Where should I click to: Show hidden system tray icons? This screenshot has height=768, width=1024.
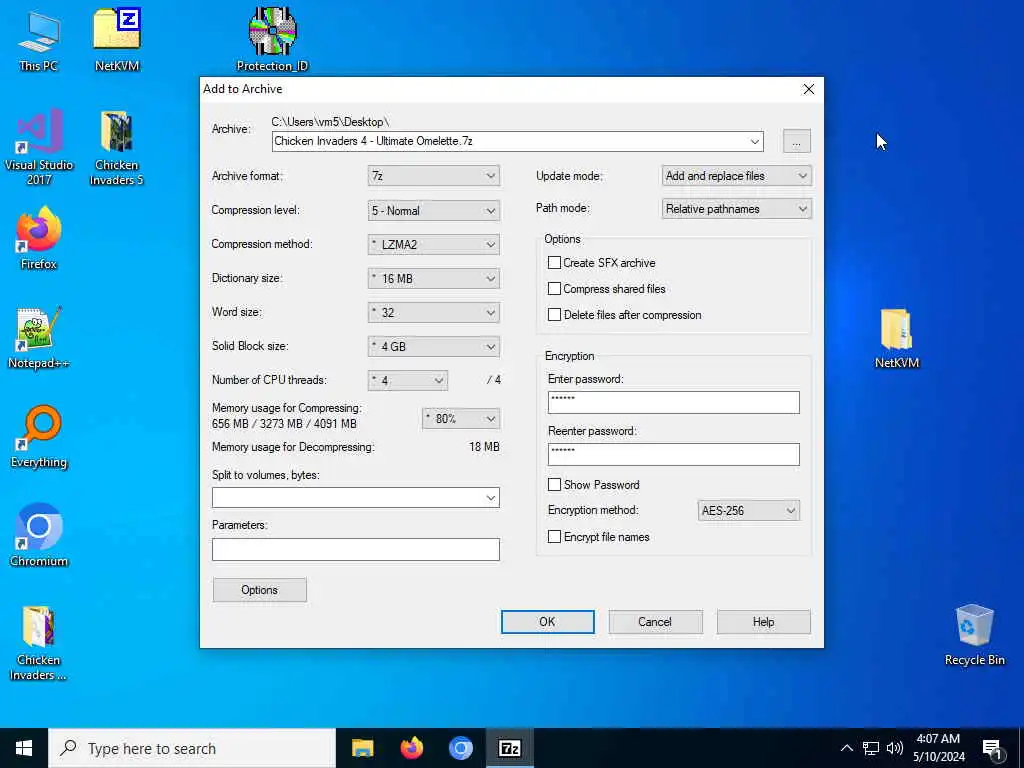(846, 748)
